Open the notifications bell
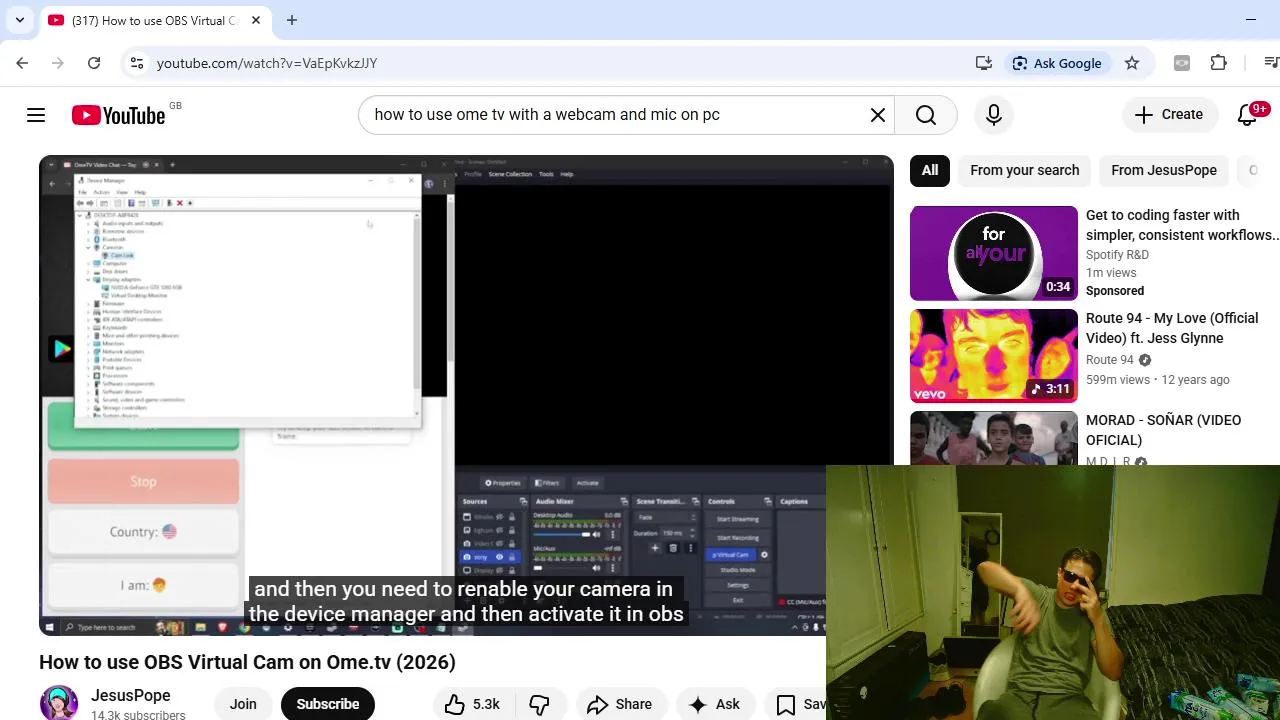The image size is (1280, 720). [1247, 115]
